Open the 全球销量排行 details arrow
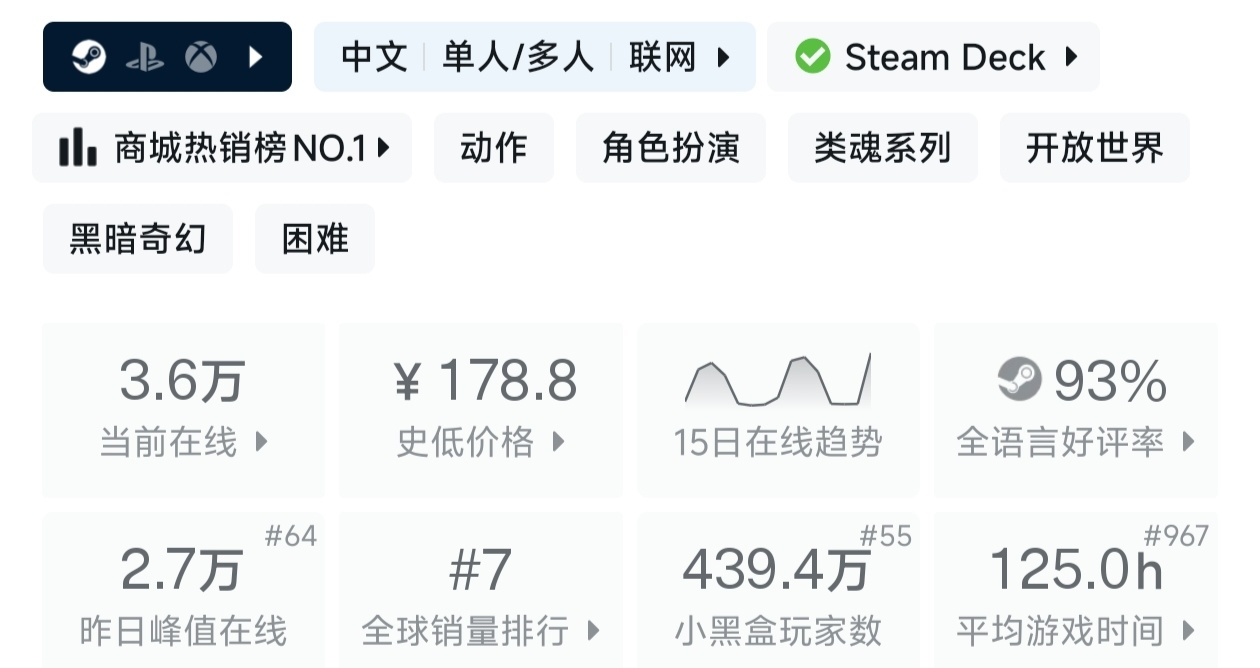This screenshot has height=668, width=1260. (x=593, y=631)
